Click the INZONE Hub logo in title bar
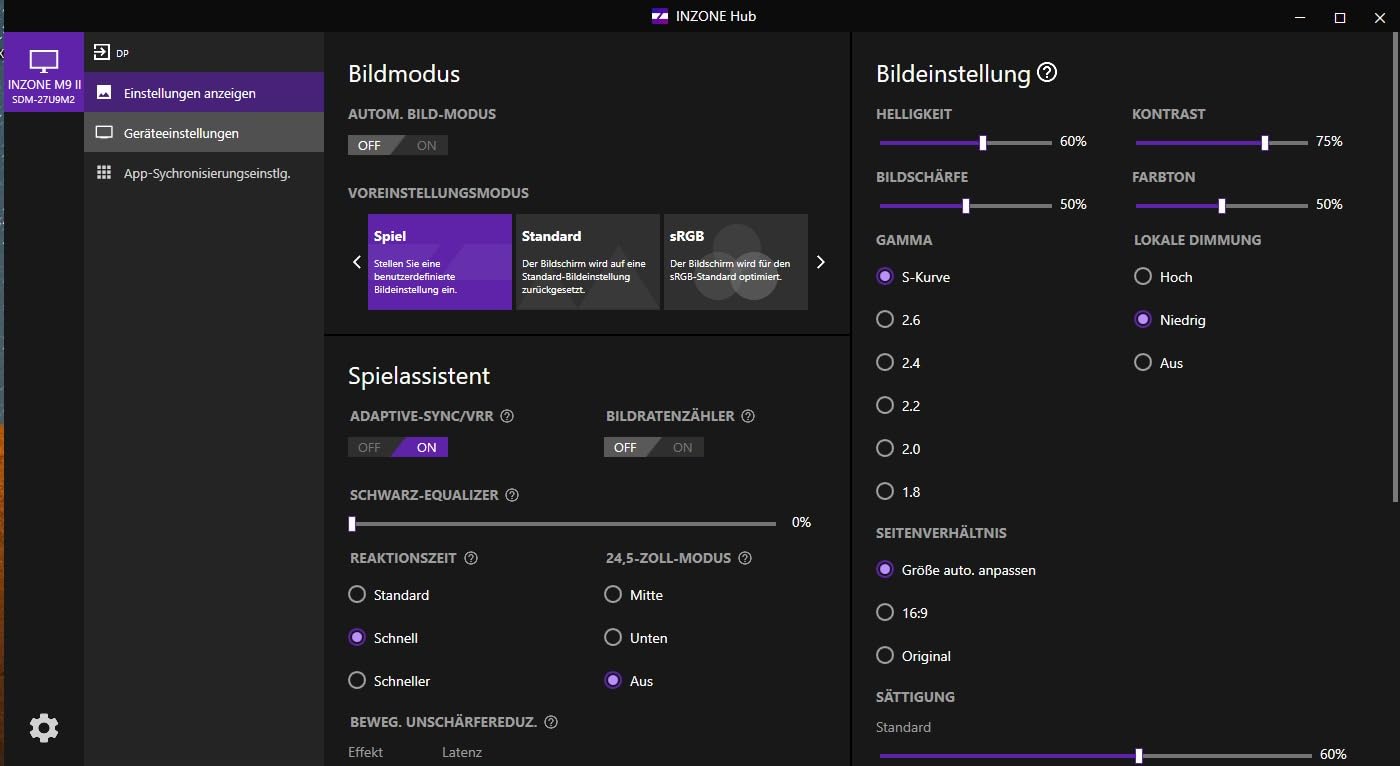Image resolution: width=1400 pixels, height=766 pixels. [x=660, y=16]
